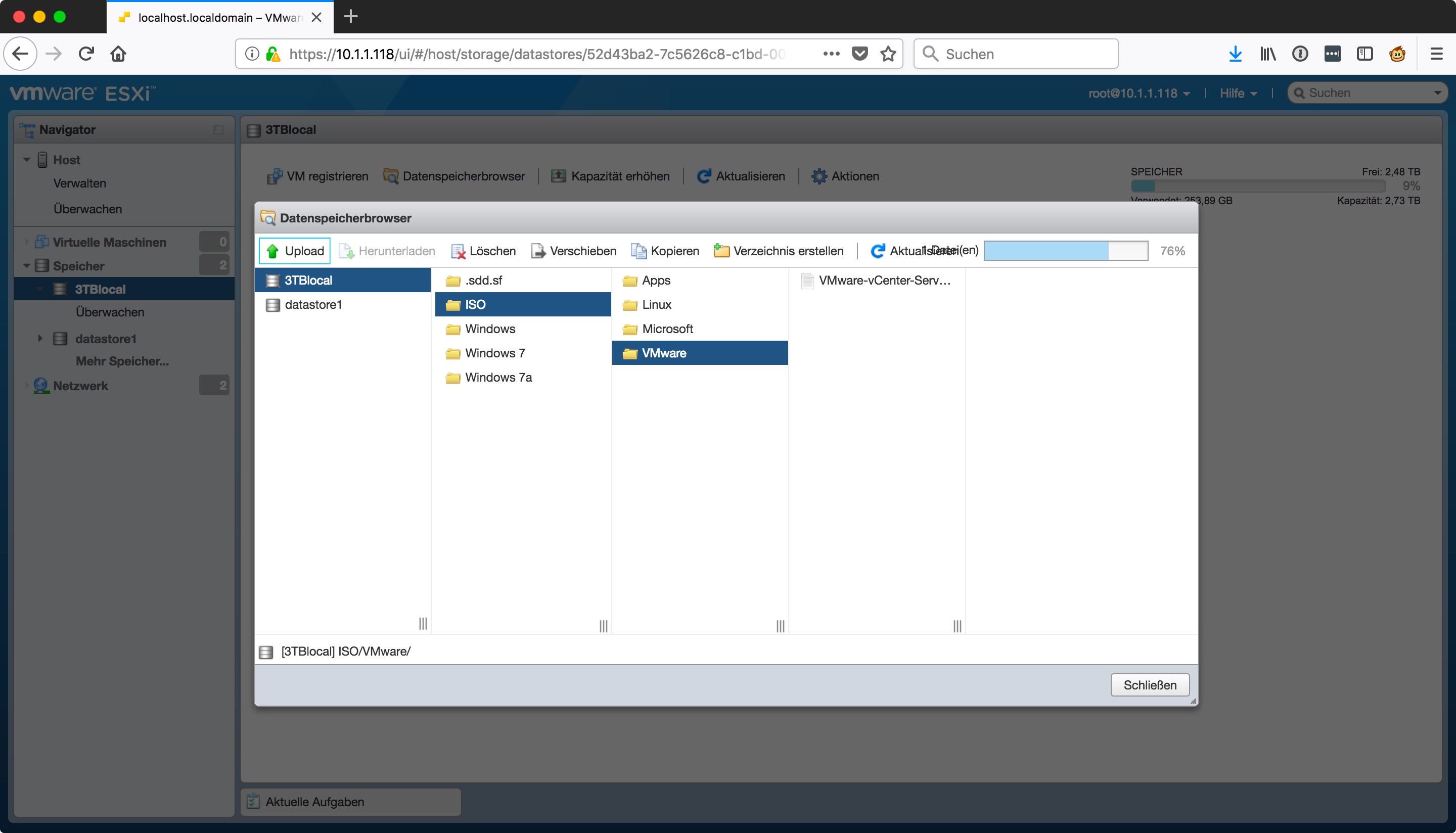Image resolution: width=1456 pixels, height=833 pixels.
Task: Click the site security warning lock icon
Action: pyautogui.click(x=273, y=54)
